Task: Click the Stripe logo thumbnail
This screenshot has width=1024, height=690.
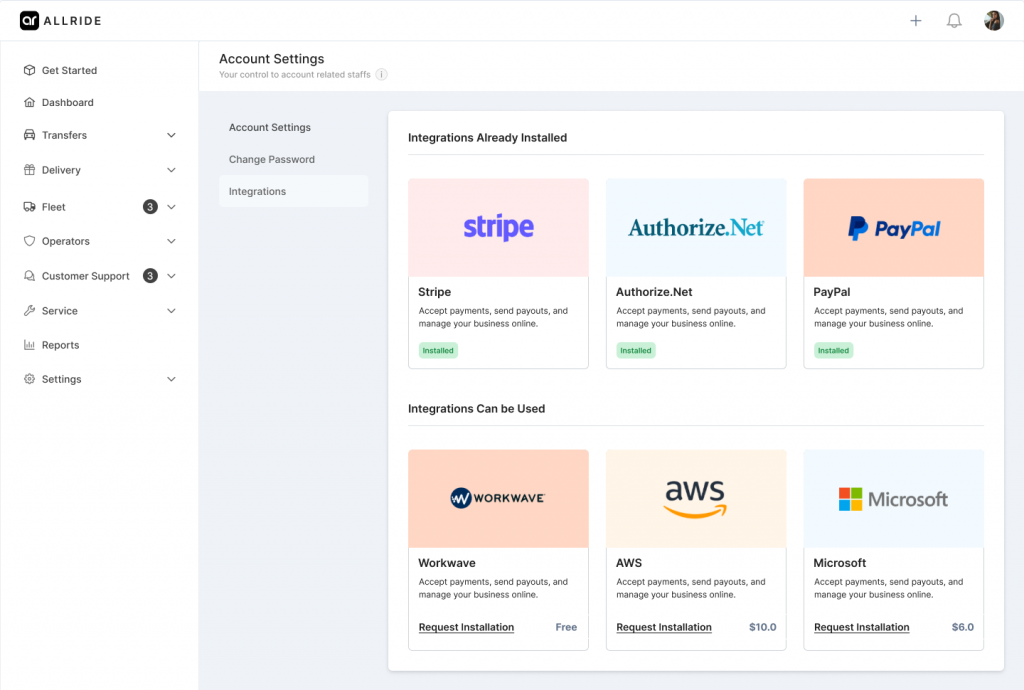Action: coord(498,228)
